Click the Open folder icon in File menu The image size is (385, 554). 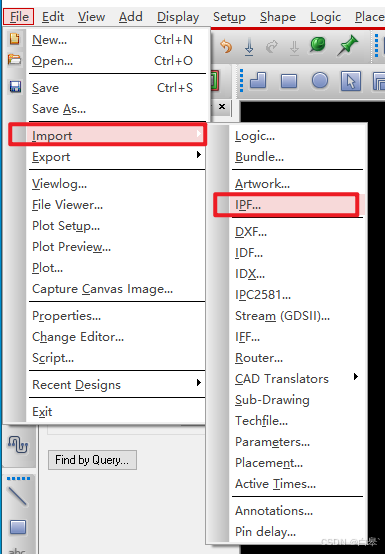(x=14, y=59)
